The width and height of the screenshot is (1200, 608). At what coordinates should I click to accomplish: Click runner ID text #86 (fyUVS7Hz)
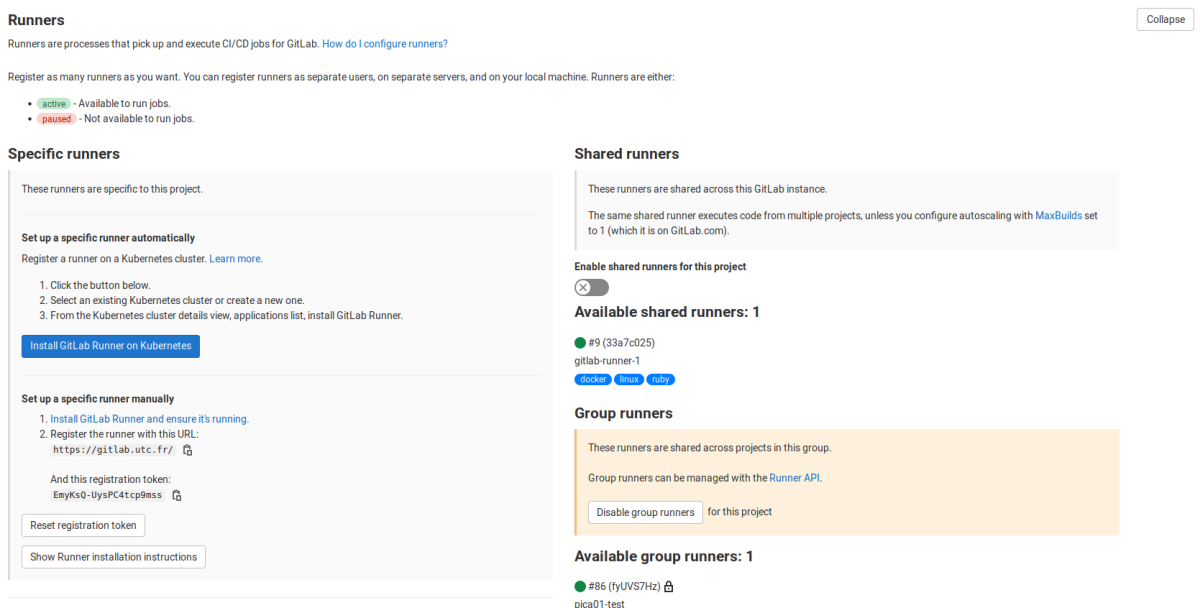624,587
